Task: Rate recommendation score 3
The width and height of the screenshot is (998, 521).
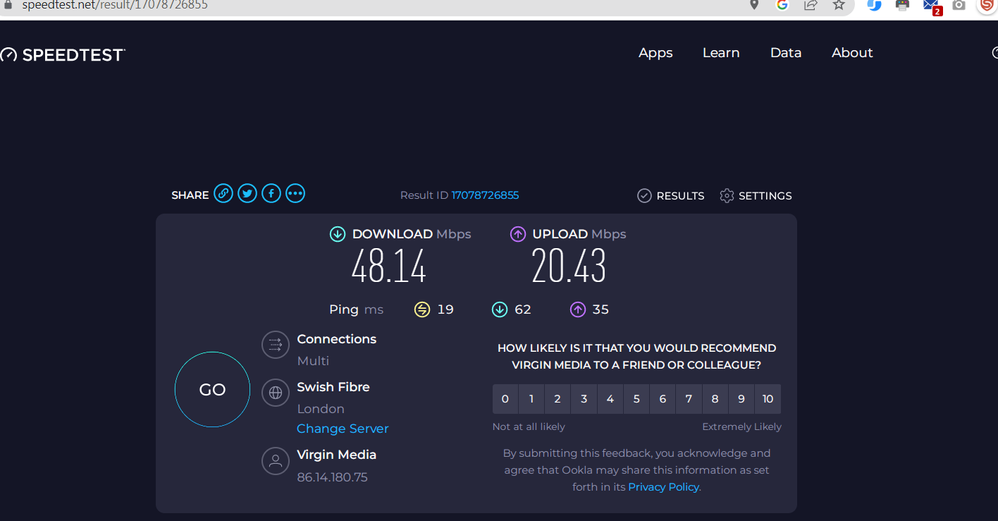Action: (x=584, y=399)
